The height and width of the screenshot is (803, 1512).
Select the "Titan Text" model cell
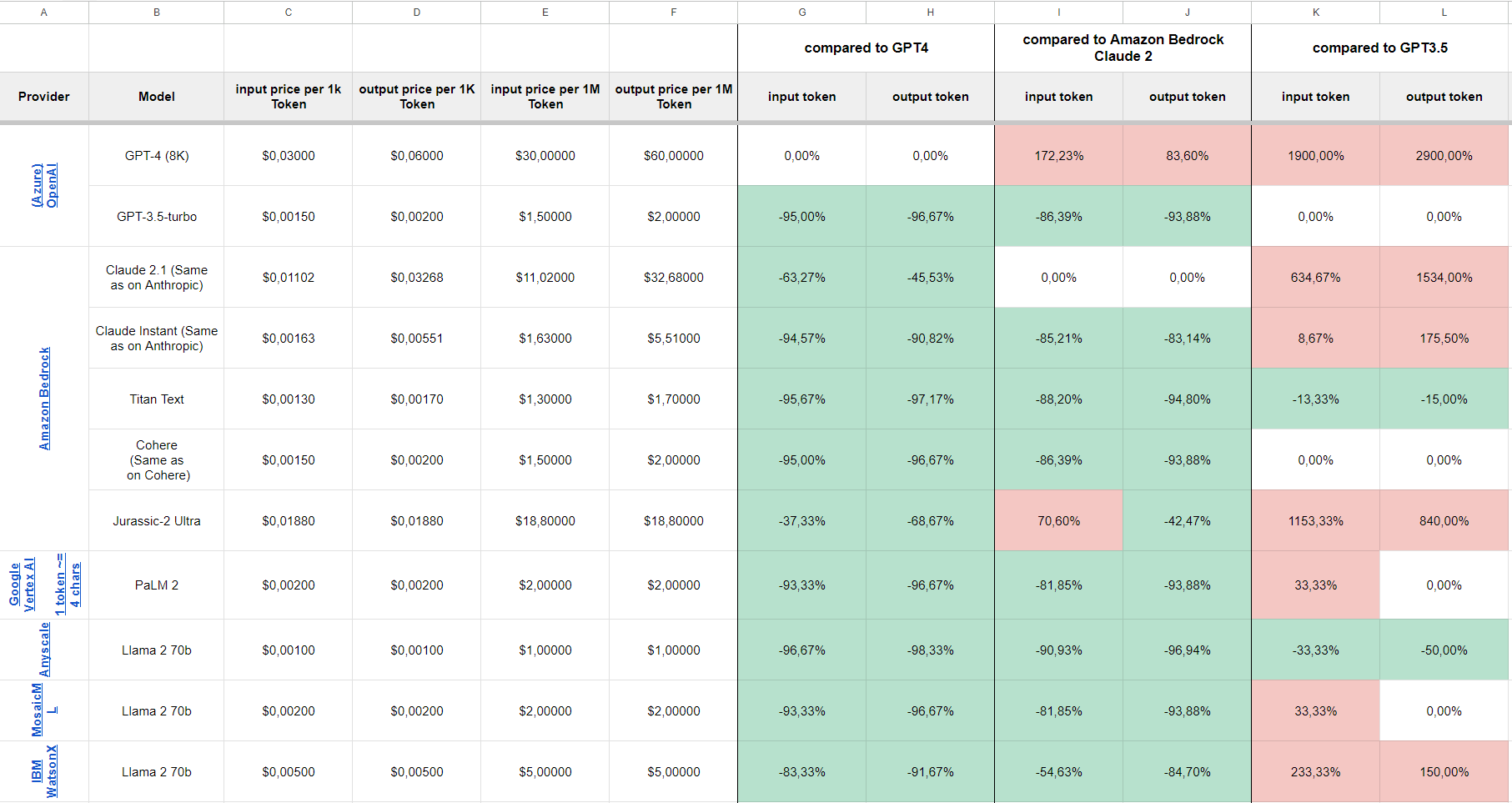[x=156, y=399]
